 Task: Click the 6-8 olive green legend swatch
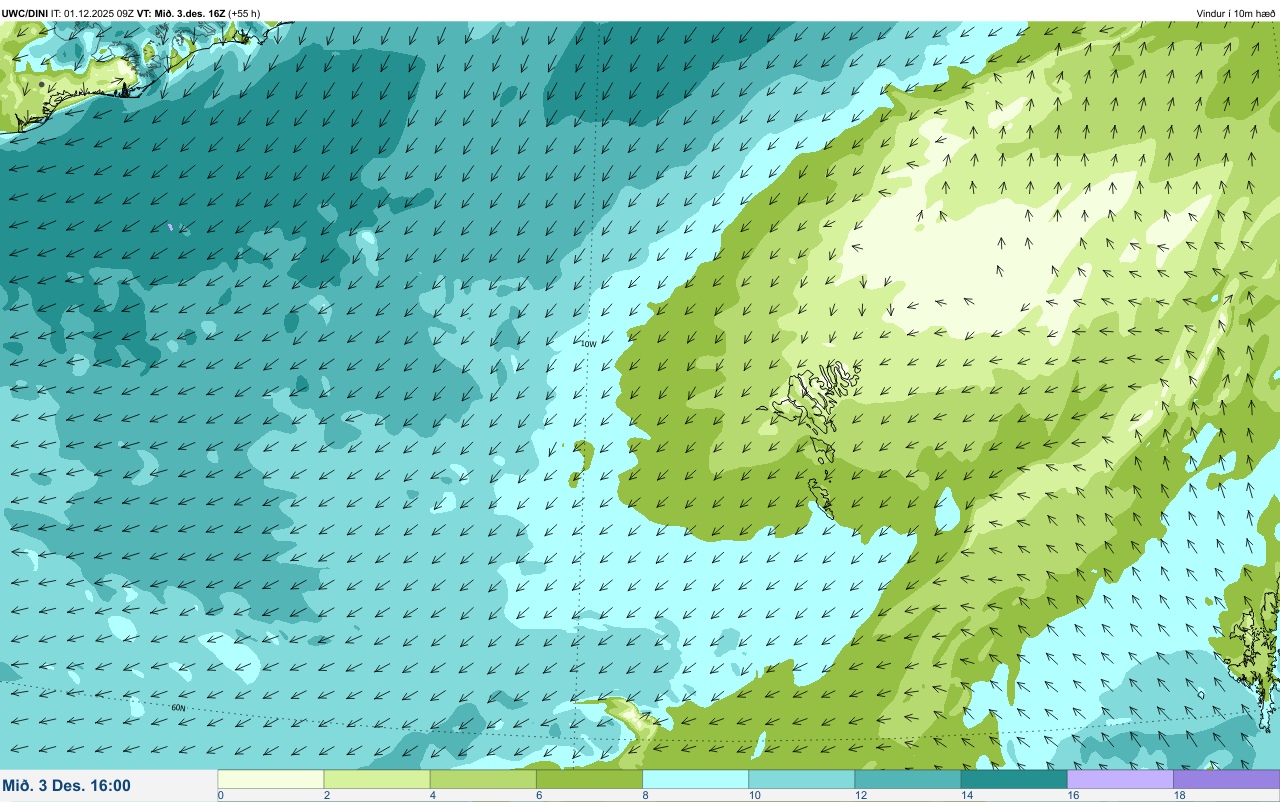[x=589, y=779]
